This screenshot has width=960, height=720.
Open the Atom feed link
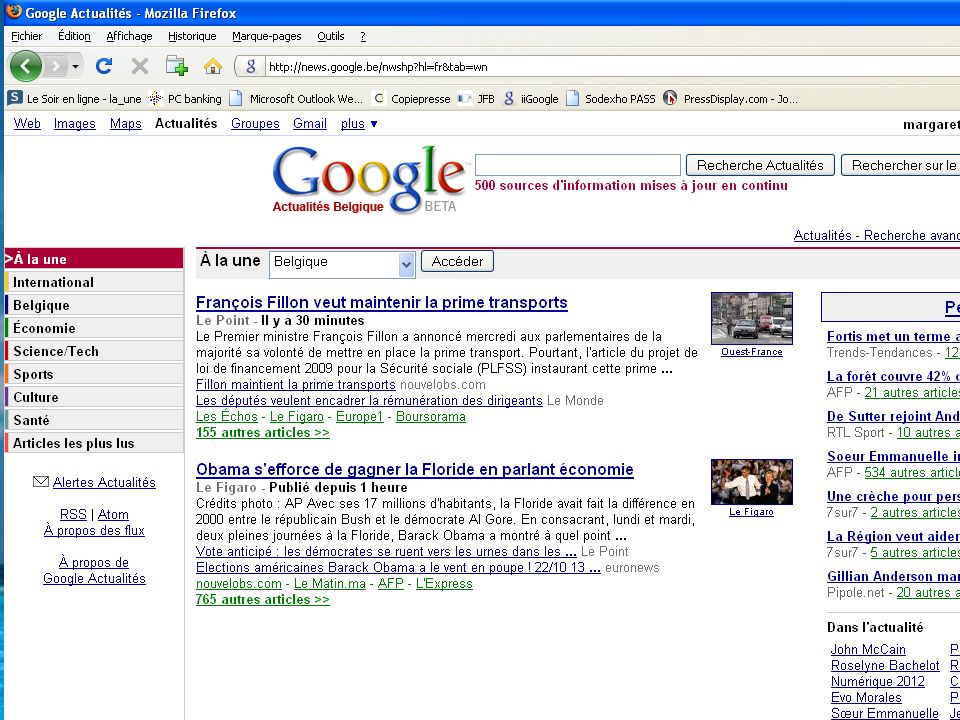(113, 514)
